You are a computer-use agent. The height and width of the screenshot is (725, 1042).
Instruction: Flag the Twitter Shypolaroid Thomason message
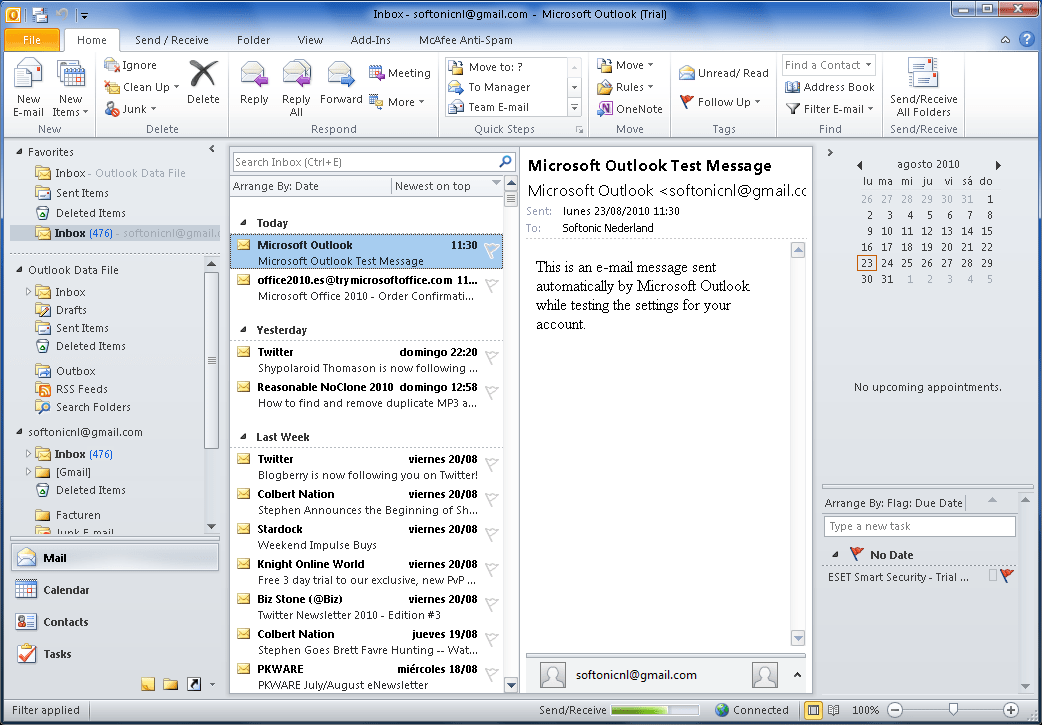coord(491,357)
